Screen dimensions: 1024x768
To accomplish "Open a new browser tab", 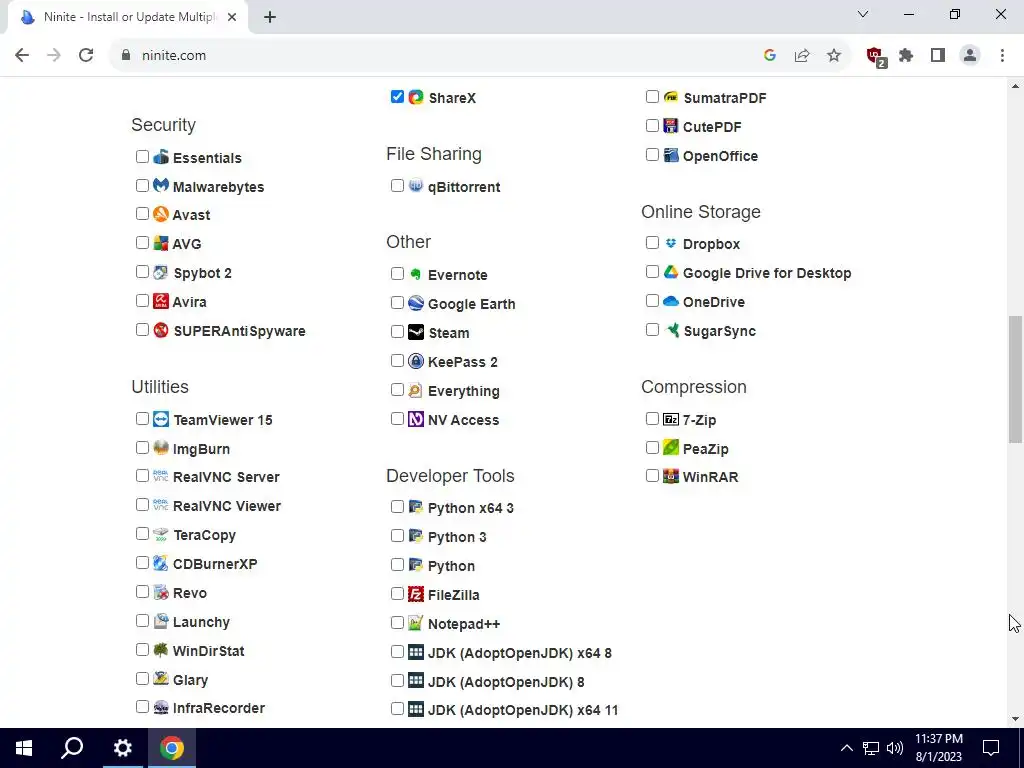I will (270, 18).
